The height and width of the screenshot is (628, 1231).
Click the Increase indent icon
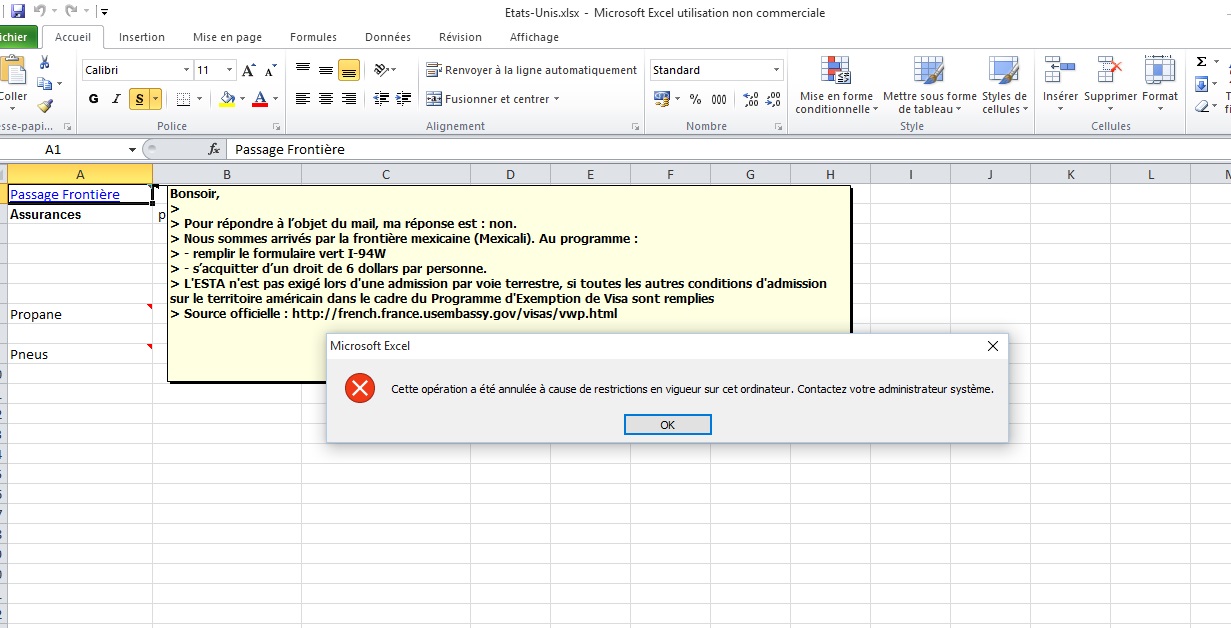click(x=401, y=99)
